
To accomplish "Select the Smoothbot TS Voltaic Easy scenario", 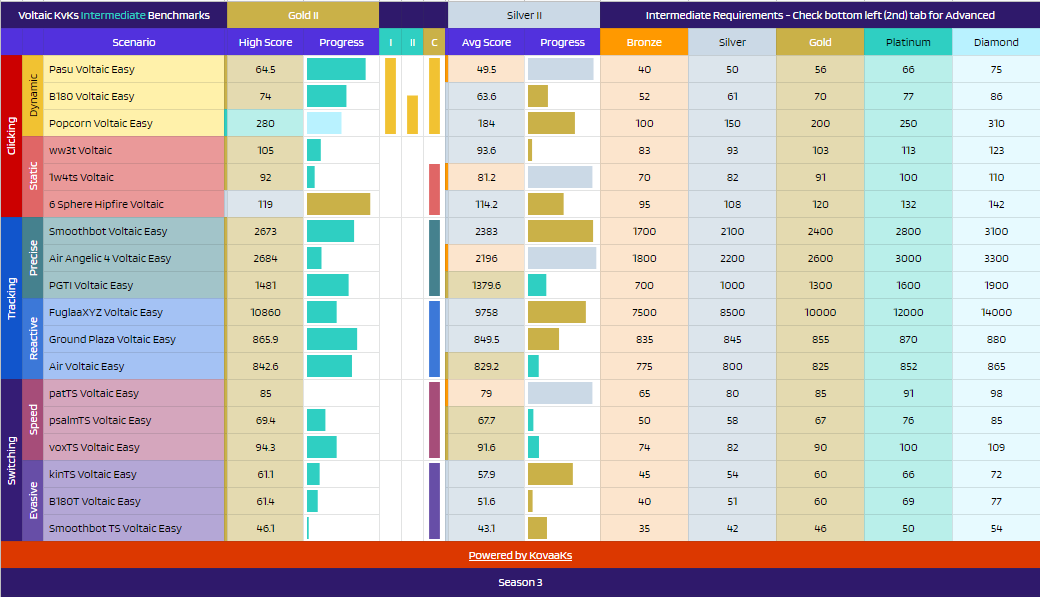I will pyautogui.click(x=133, y=528).
